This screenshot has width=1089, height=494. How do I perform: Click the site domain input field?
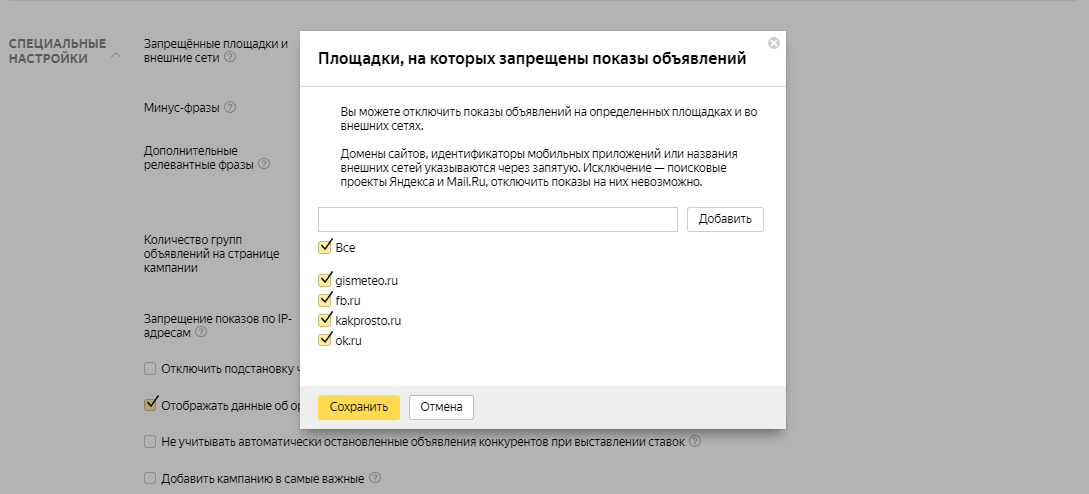pyautogui.click(x=498, y=220)
